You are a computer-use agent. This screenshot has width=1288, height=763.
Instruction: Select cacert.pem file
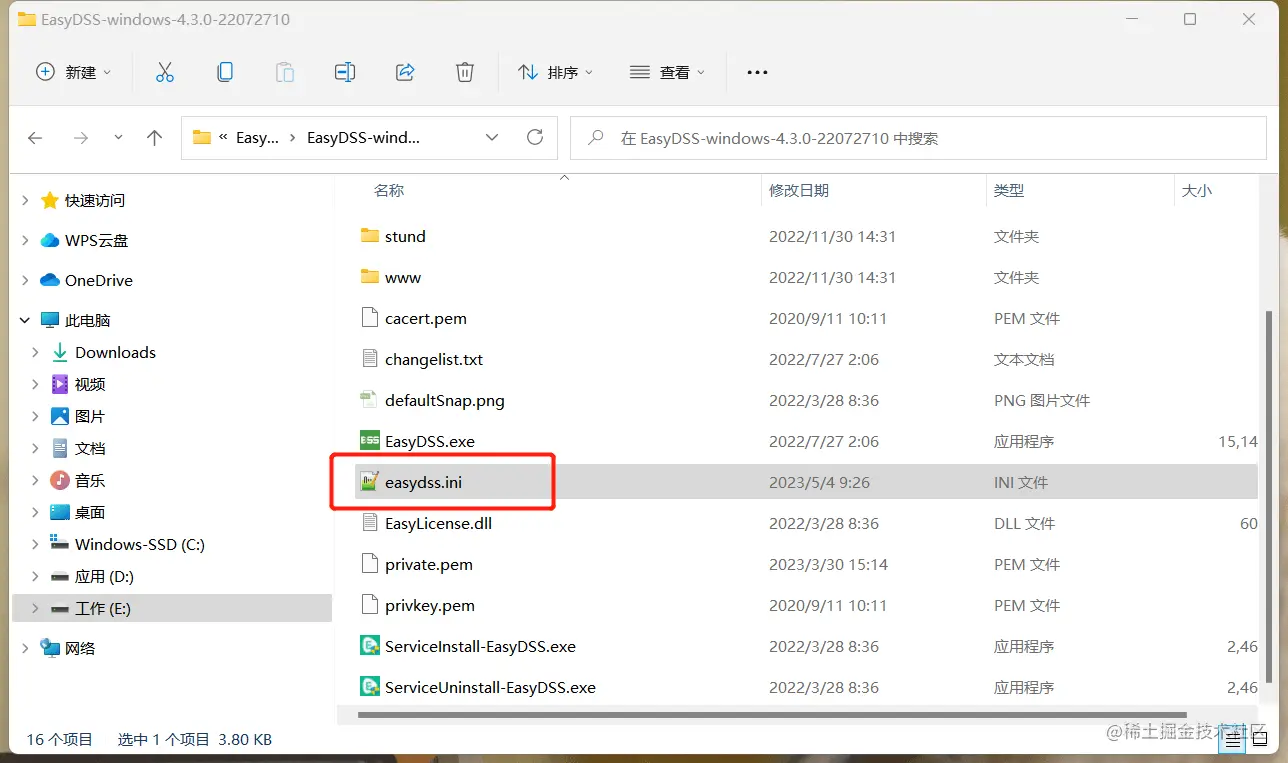point(426,318)
